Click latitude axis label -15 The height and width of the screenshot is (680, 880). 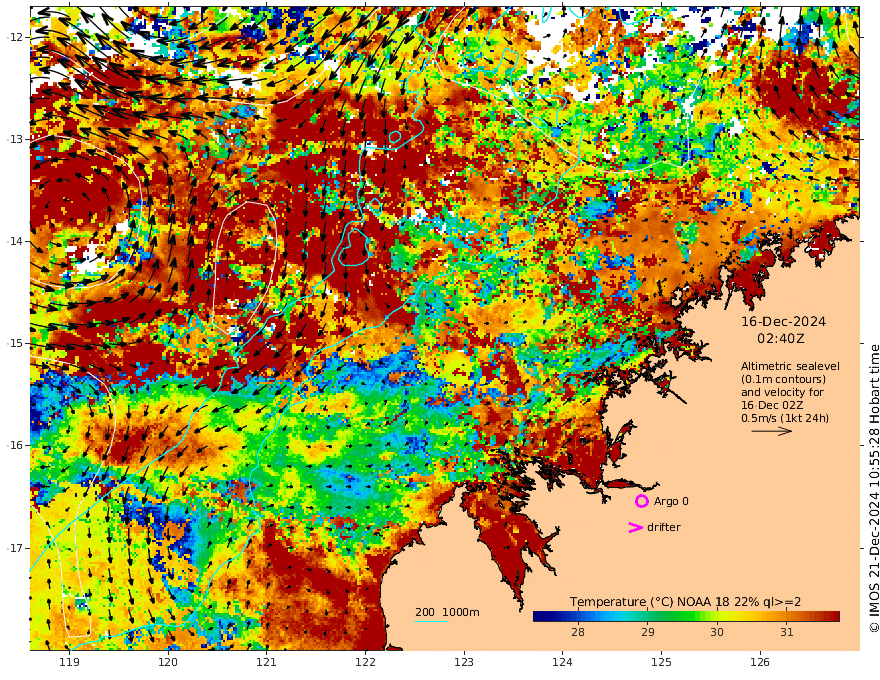(x=15, y=343)
